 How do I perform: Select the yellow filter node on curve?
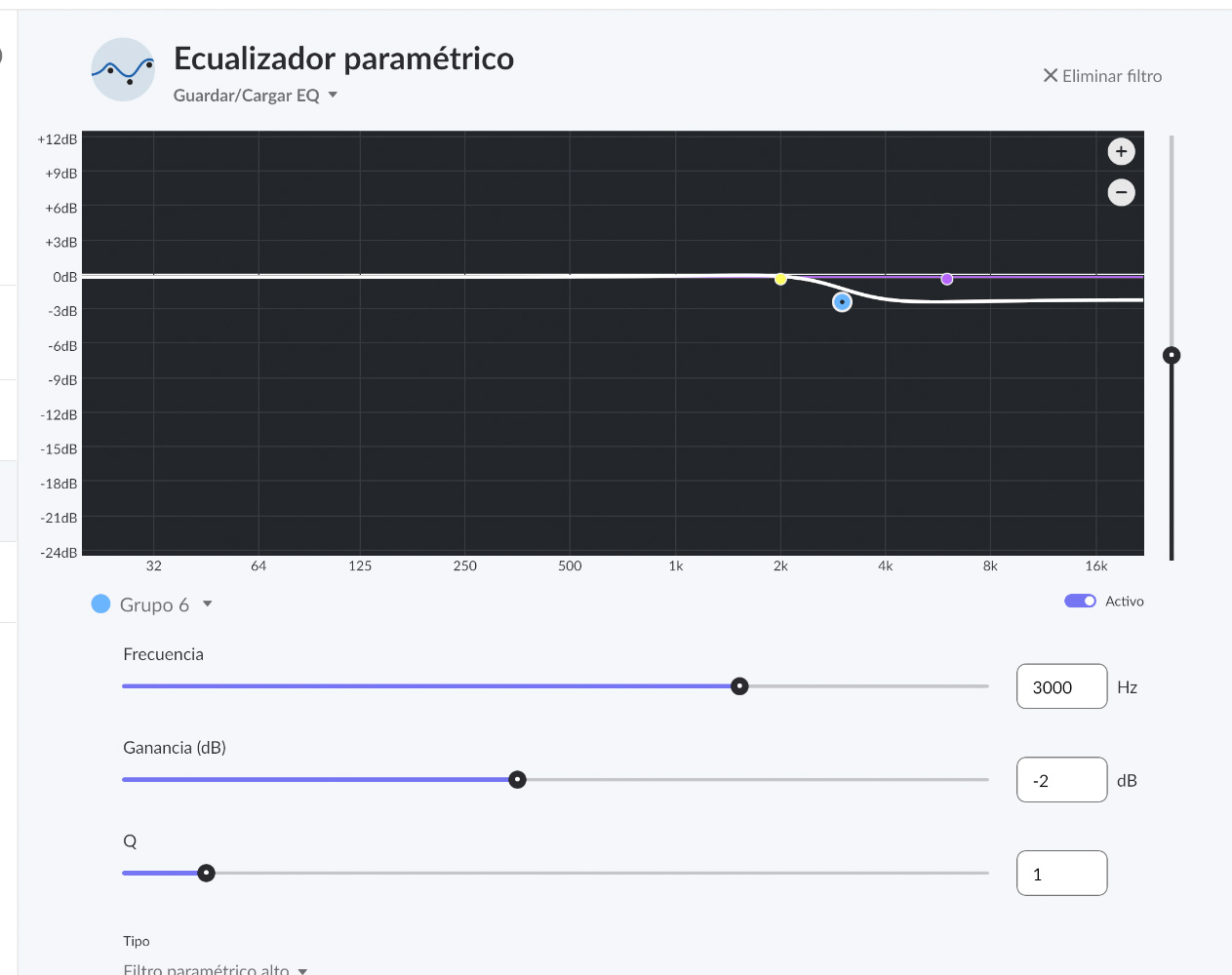pyautogui.click(x=780, y=279)
